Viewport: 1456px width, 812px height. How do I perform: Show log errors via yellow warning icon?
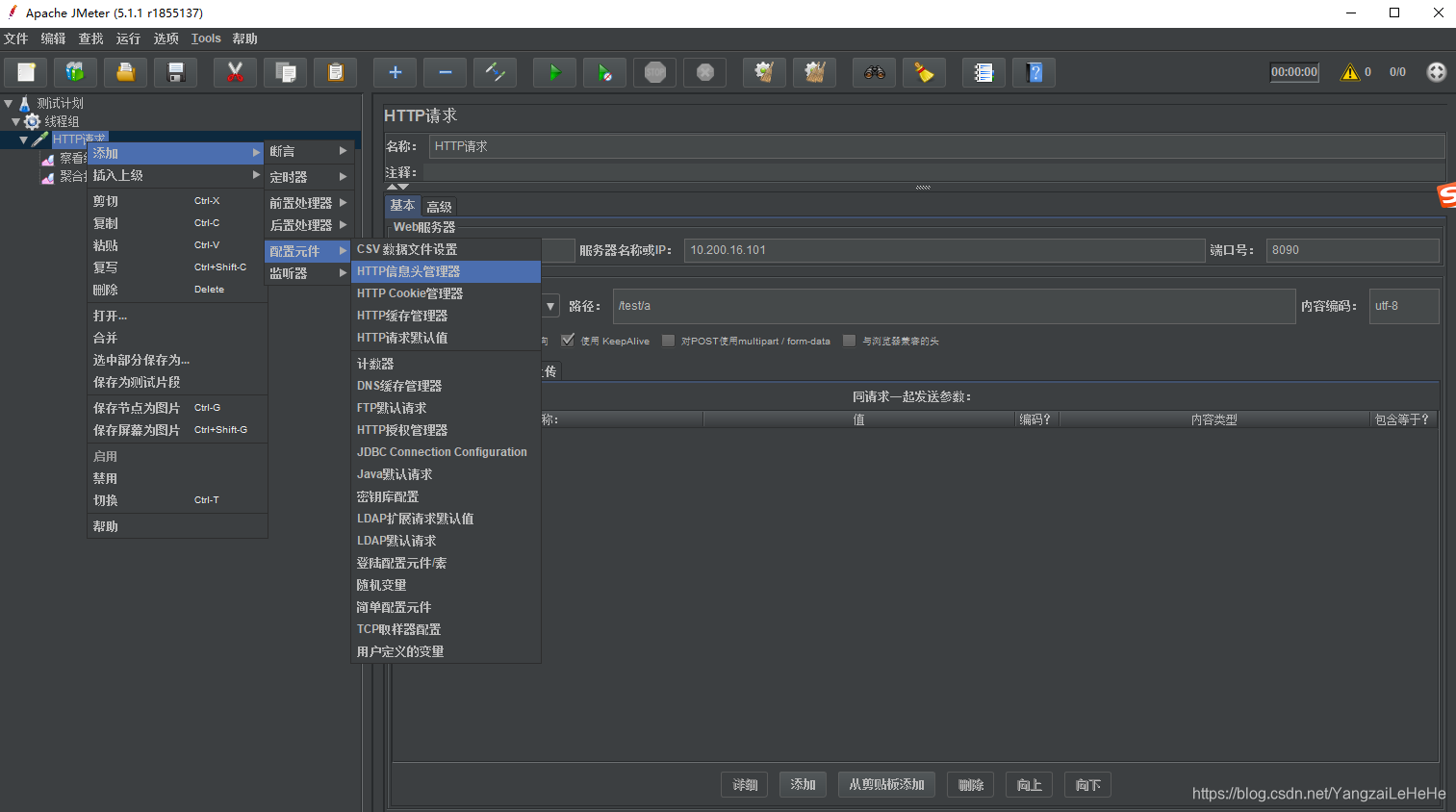point(1350,72)
